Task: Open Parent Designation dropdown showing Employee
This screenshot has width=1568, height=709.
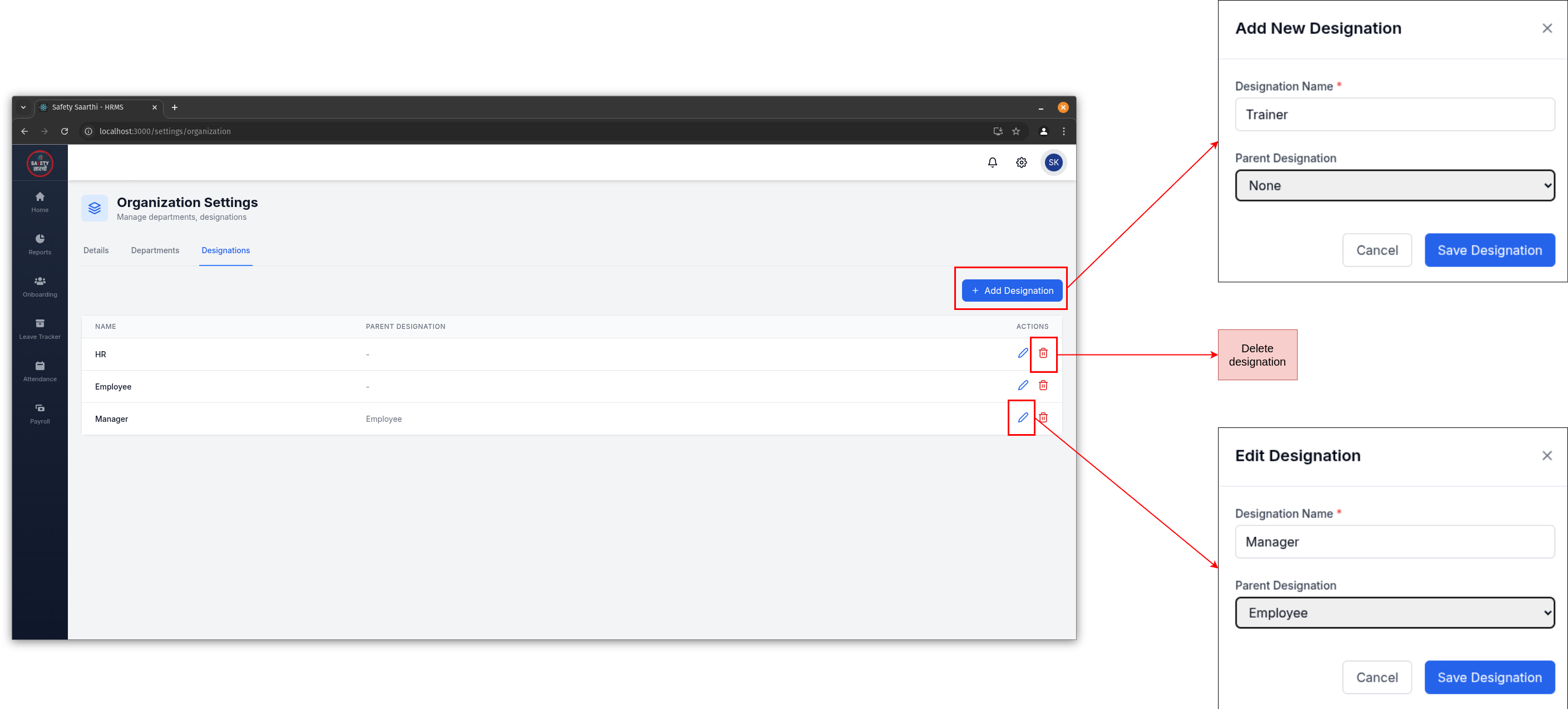Action: [1394, 613]
